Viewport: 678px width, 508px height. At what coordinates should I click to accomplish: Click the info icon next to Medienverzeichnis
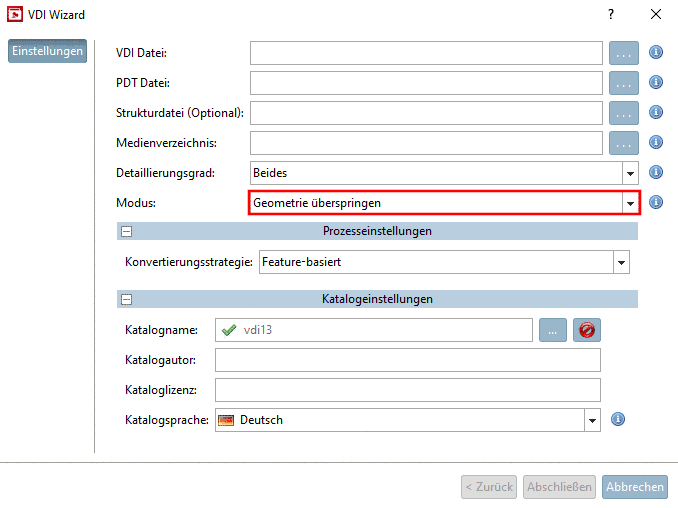656,142
